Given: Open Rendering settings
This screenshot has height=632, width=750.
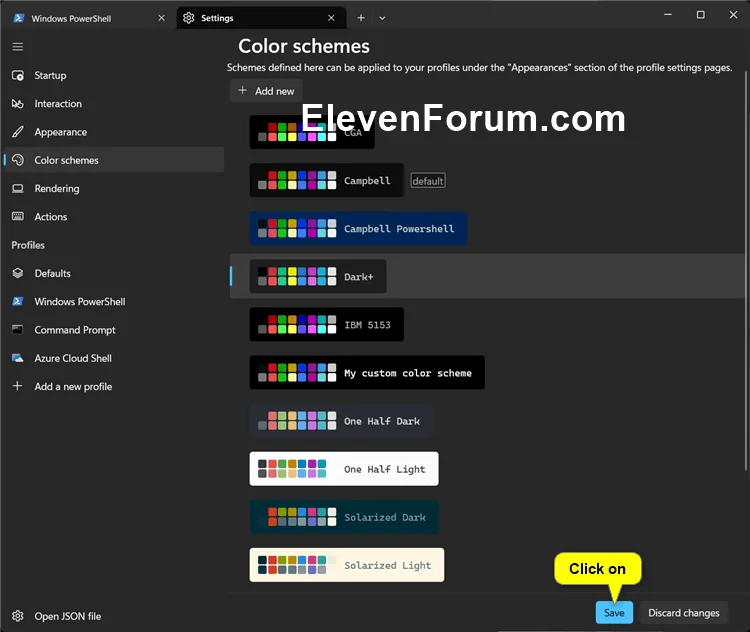Looking at the screenshot, I should [x=114, y=188].
